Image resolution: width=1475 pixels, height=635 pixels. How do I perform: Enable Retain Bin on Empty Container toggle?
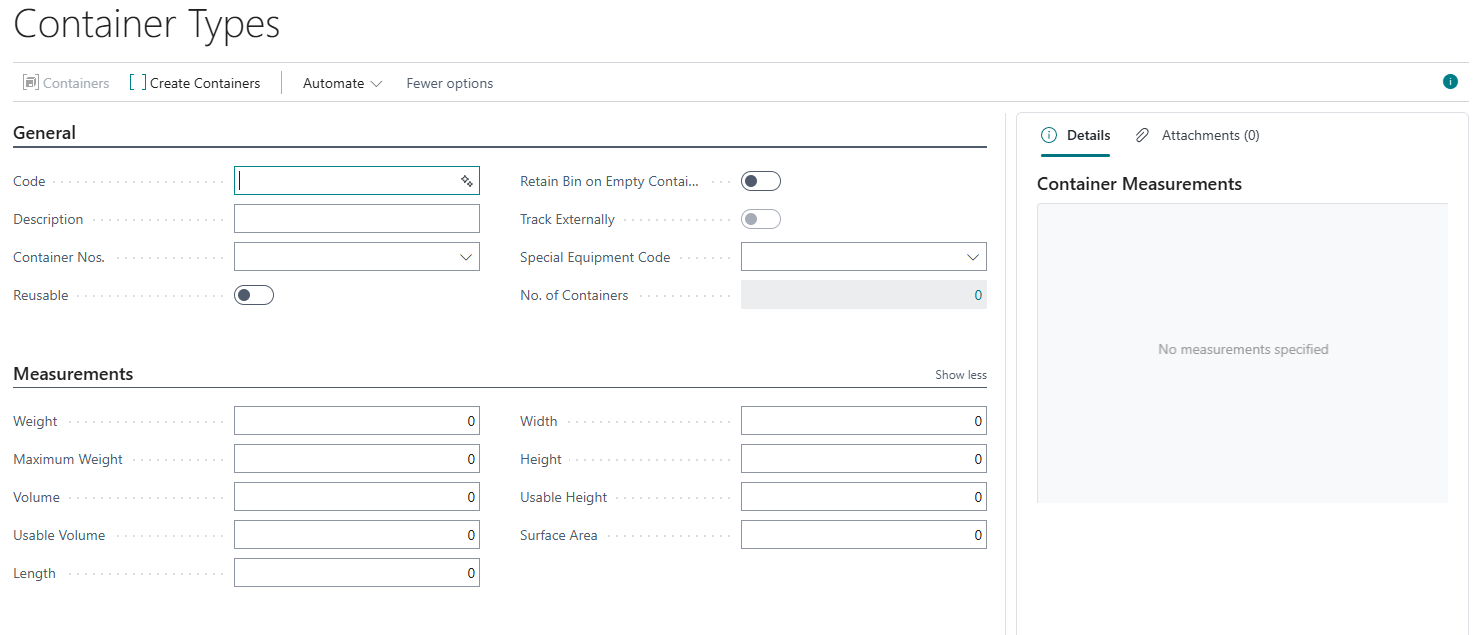click(x=760, y=181)
